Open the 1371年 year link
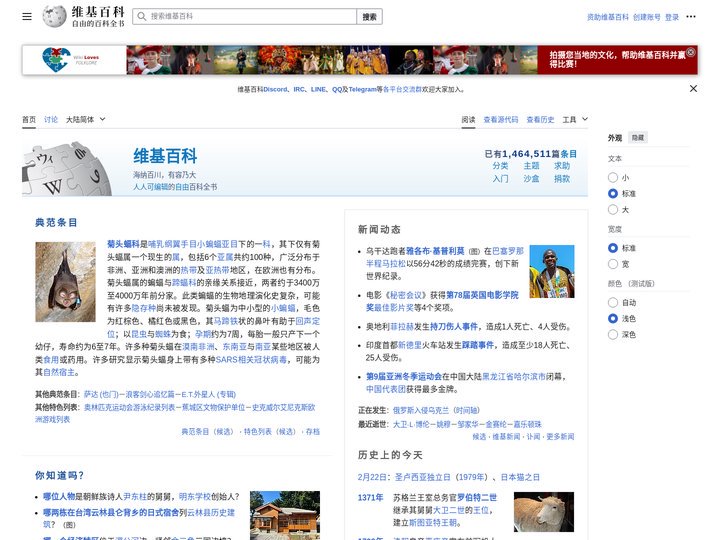Viewport: 720px width, 540px height. pos(370,497)
